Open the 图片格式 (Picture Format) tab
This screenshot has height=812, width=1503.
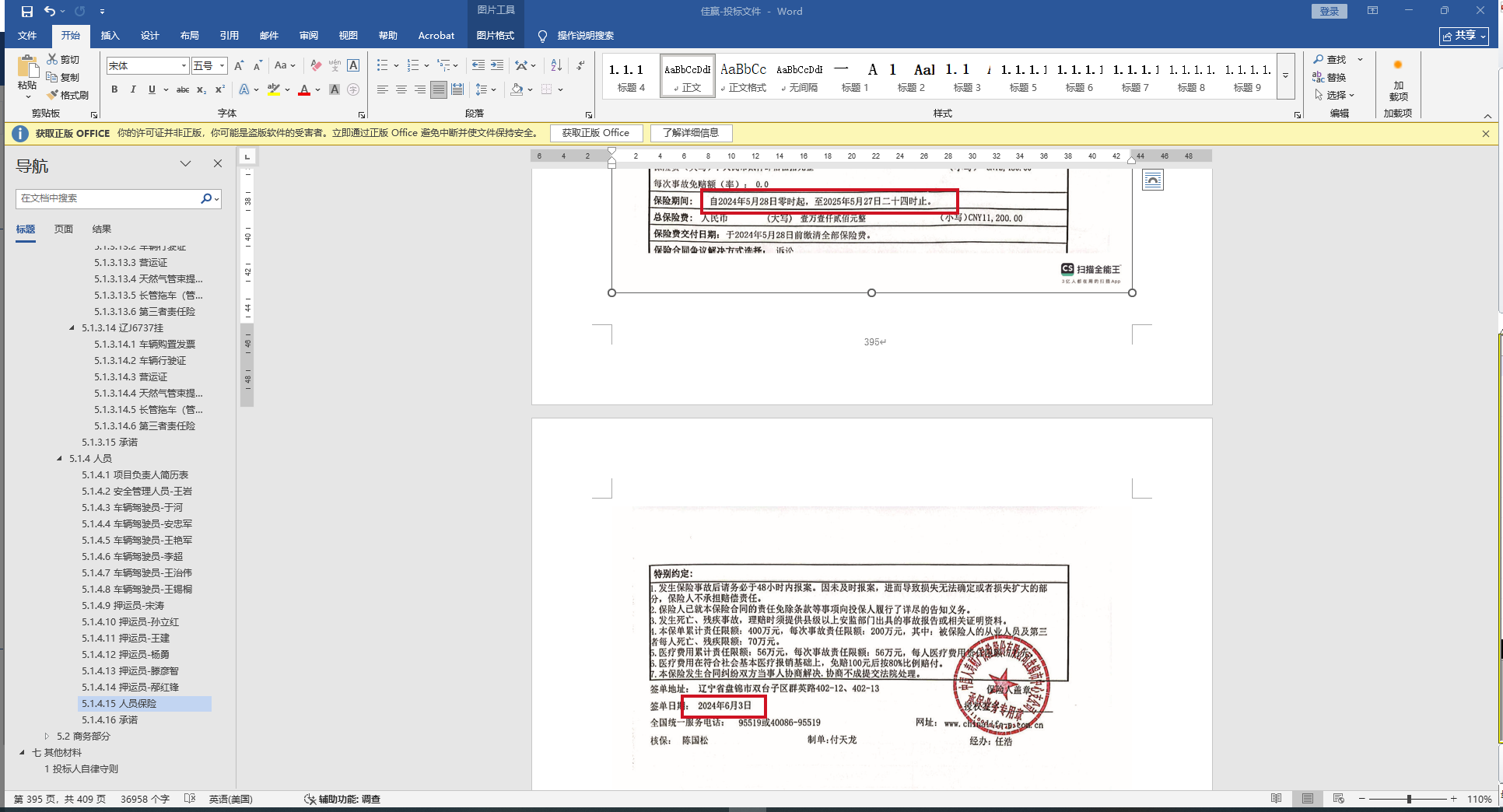tap(496, 36)
